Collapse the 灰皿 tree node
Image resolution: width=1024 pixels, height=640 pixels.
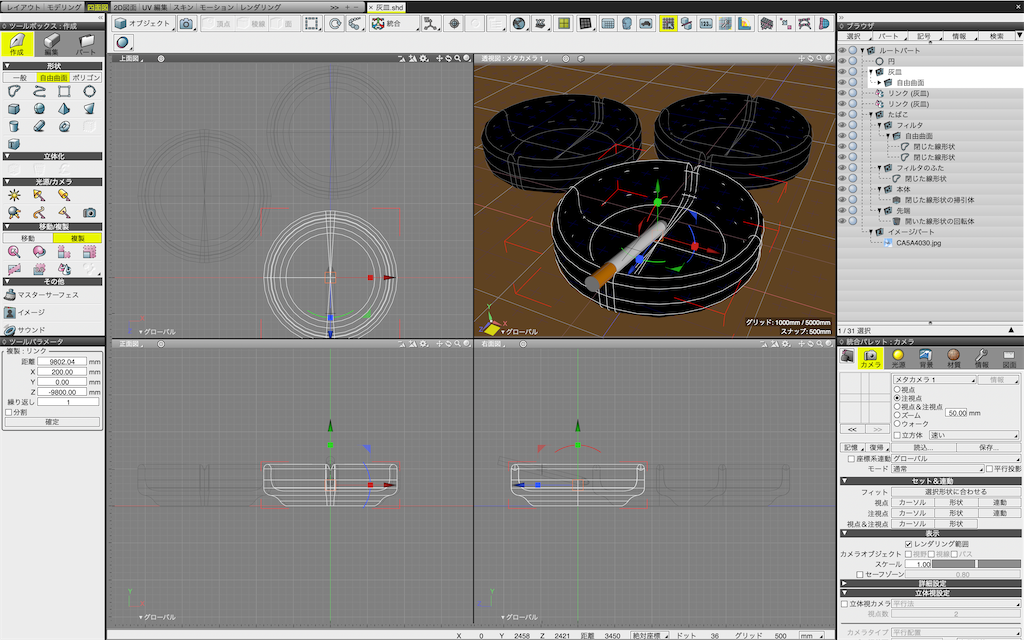(x=871, y=72)
